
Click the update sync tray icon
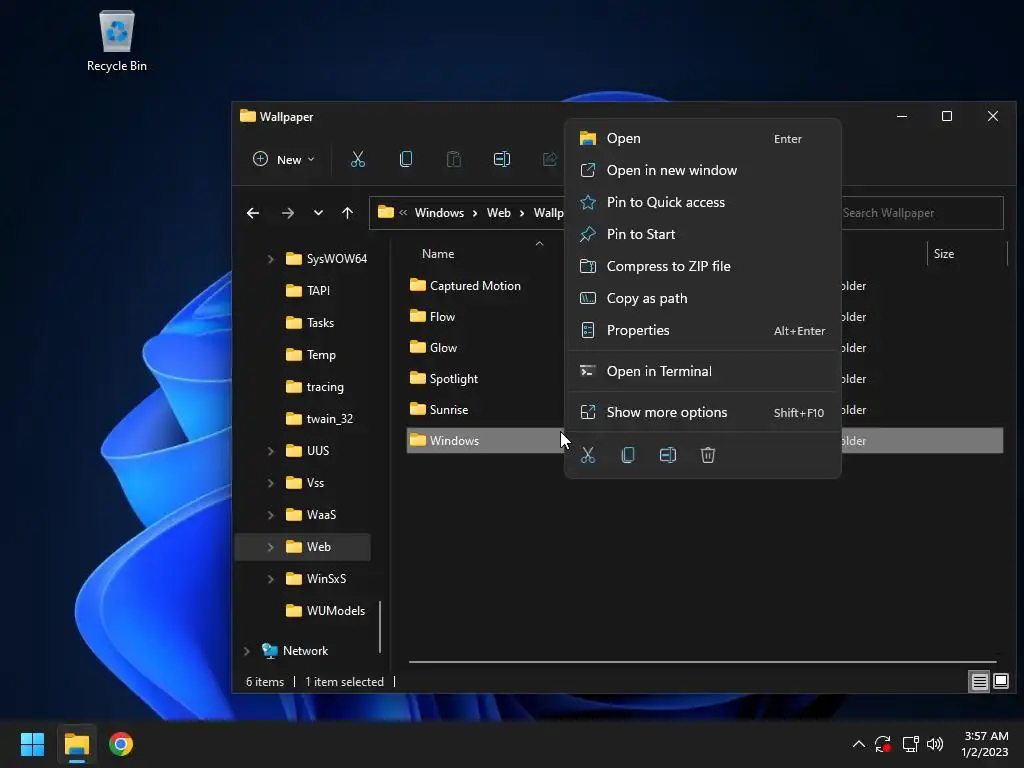883,744
